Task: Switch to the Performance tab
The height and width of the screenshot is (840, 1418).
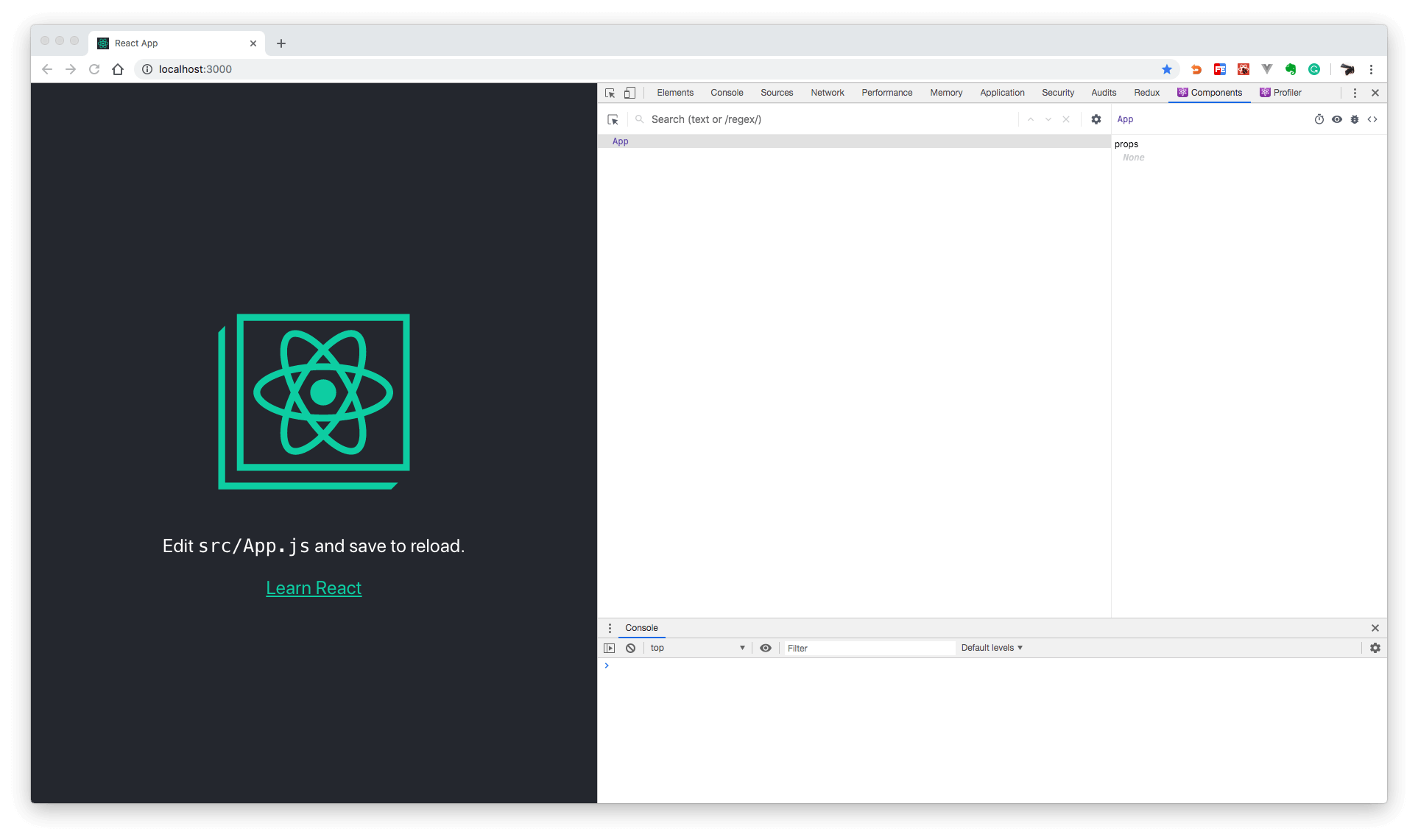Action: click(x=887, y=93)
